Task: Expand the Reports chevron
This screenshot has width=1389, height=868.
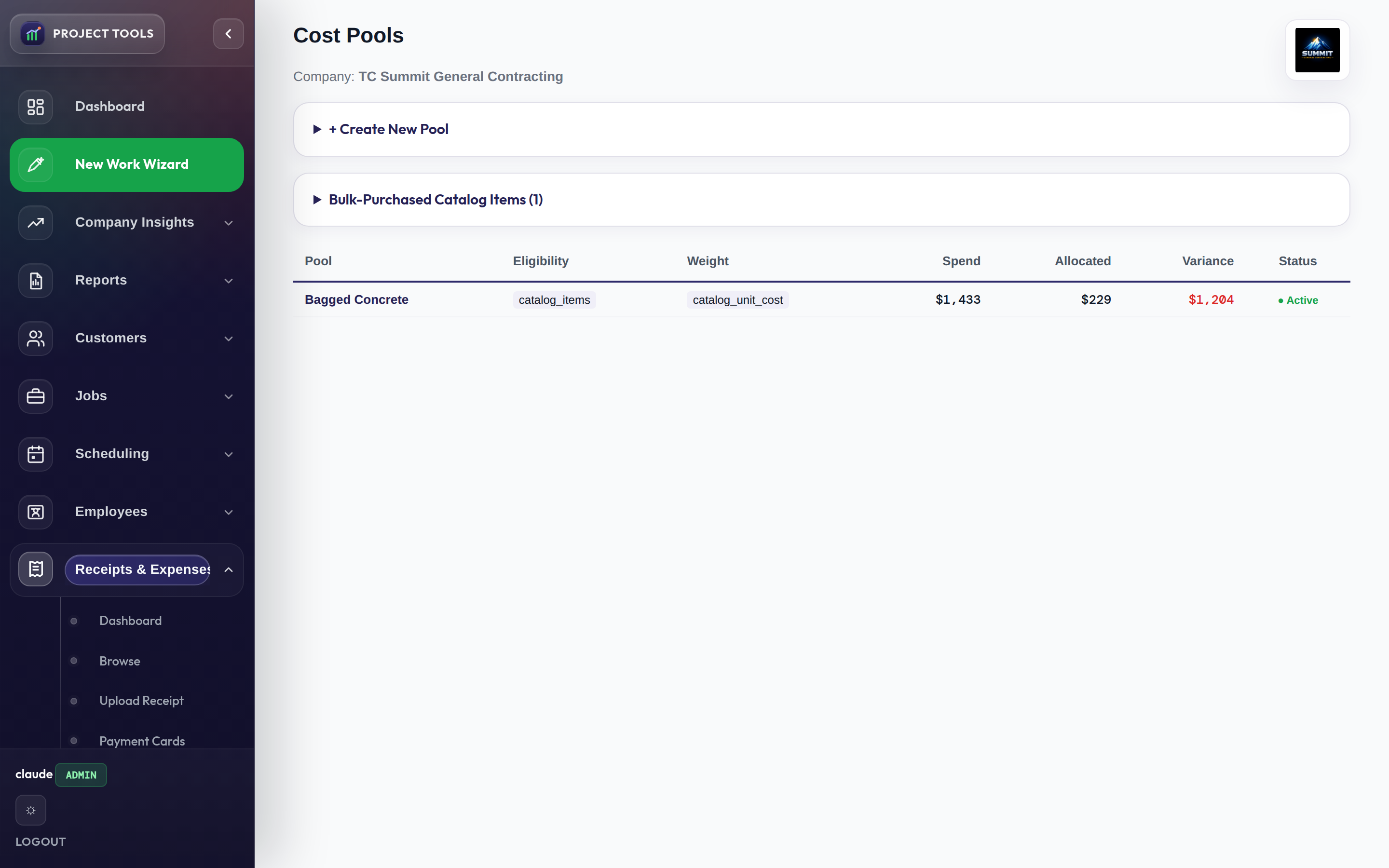Action: (229, 281)
